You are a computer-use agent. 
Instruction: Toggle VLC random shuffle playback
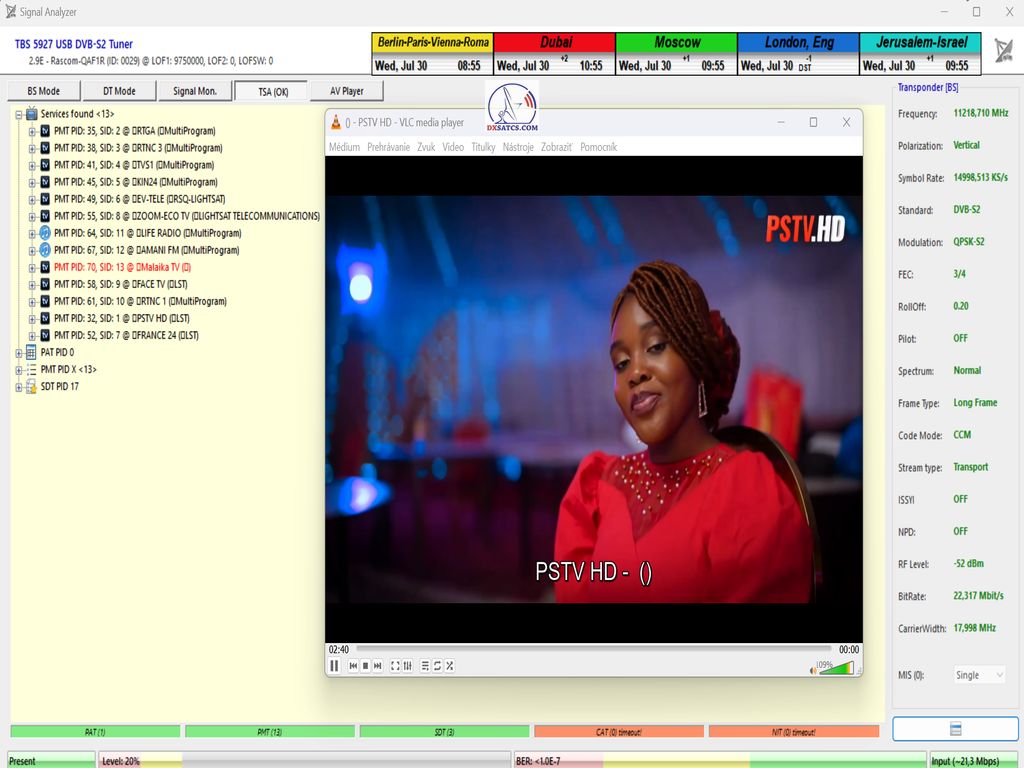[450, 666]
